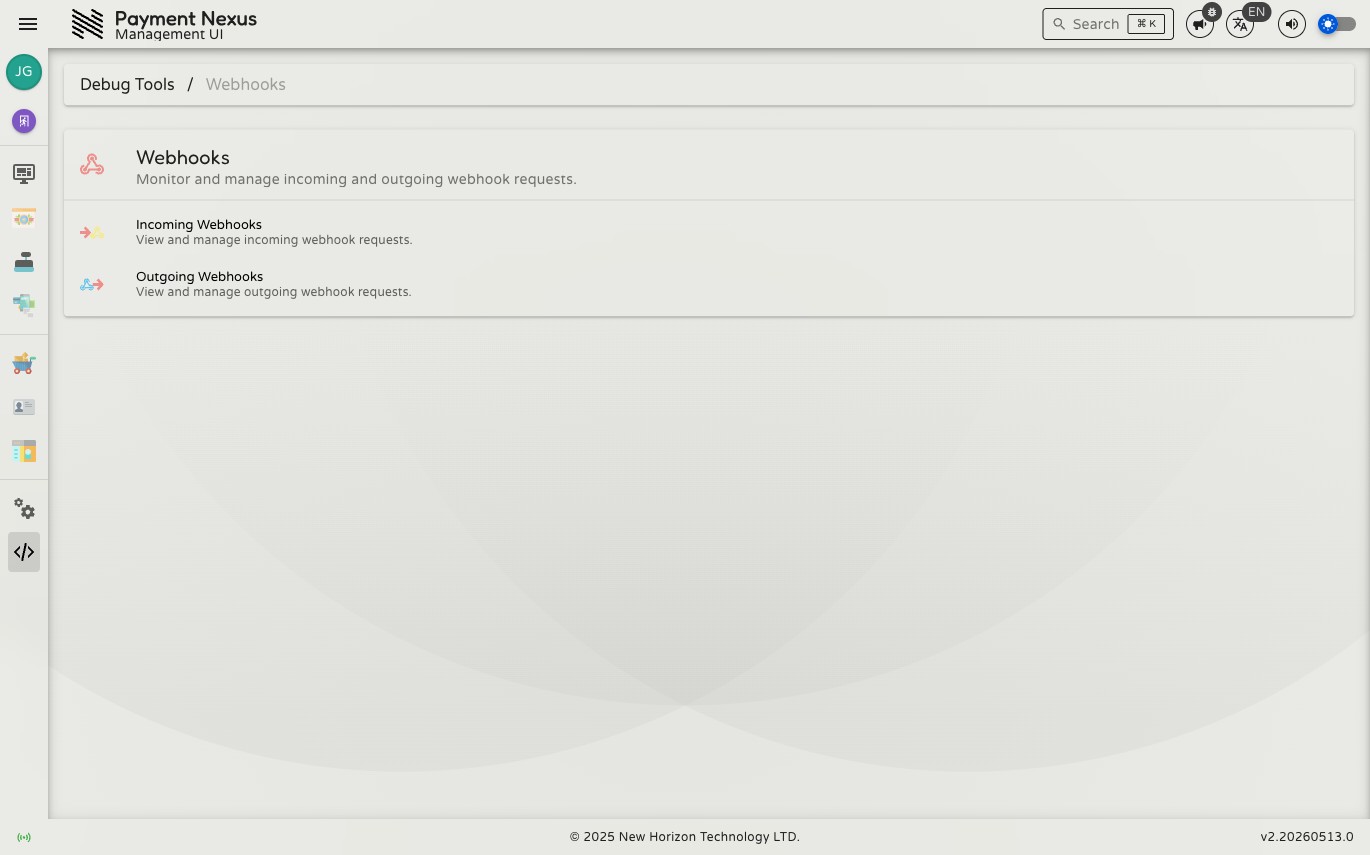Click the ⌘K shortcut hint
The width and height of the screenshot is (1370, 855).
[1146, 24]
